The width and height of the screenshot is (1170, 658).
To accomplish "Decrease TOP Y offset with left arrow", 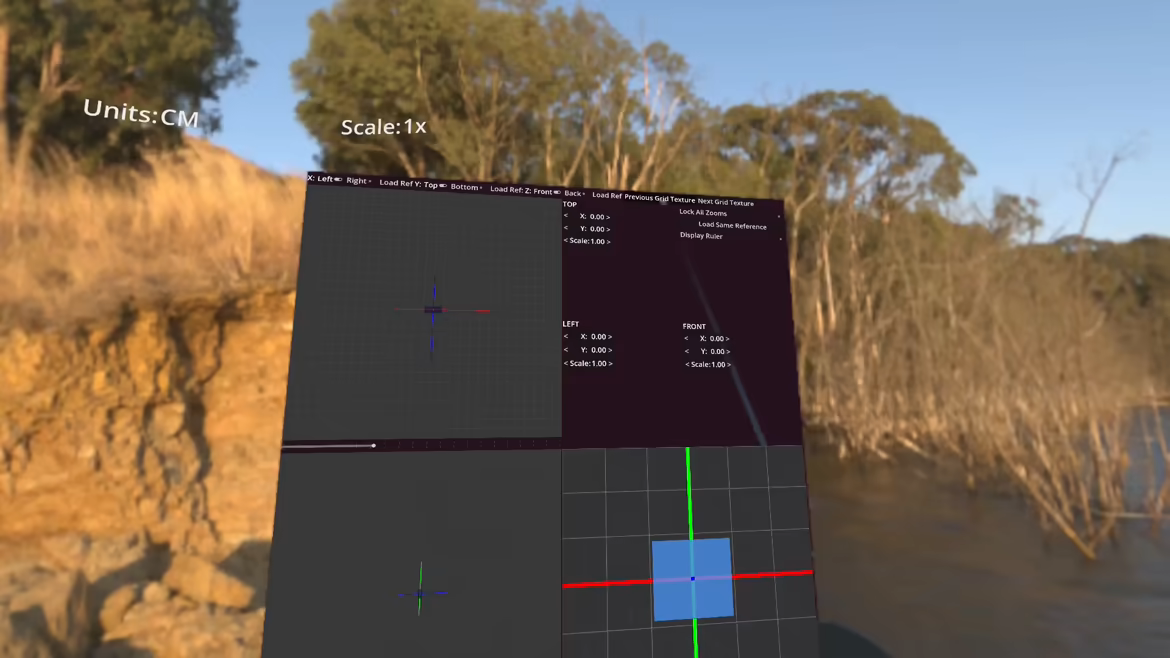I will coord(566,228).
